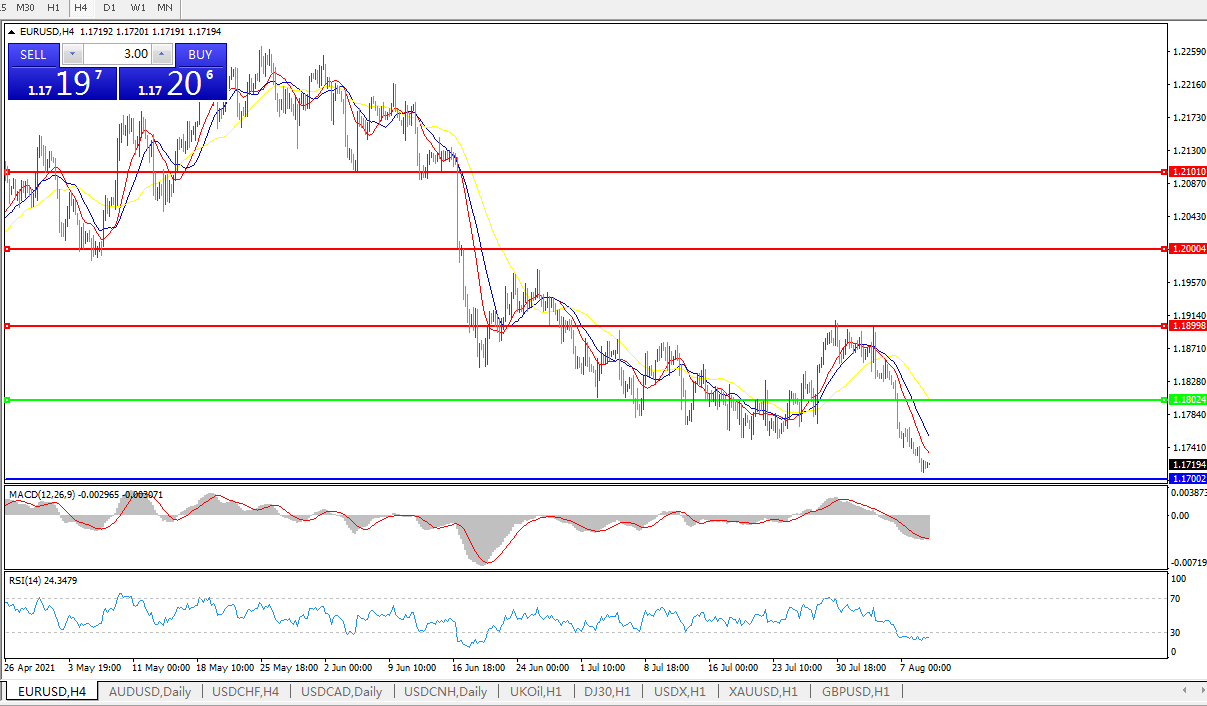The height and width of the screenshot is (706, 1207).
Task: Switch to the M30 timeframe
Action: pos(25,7)
